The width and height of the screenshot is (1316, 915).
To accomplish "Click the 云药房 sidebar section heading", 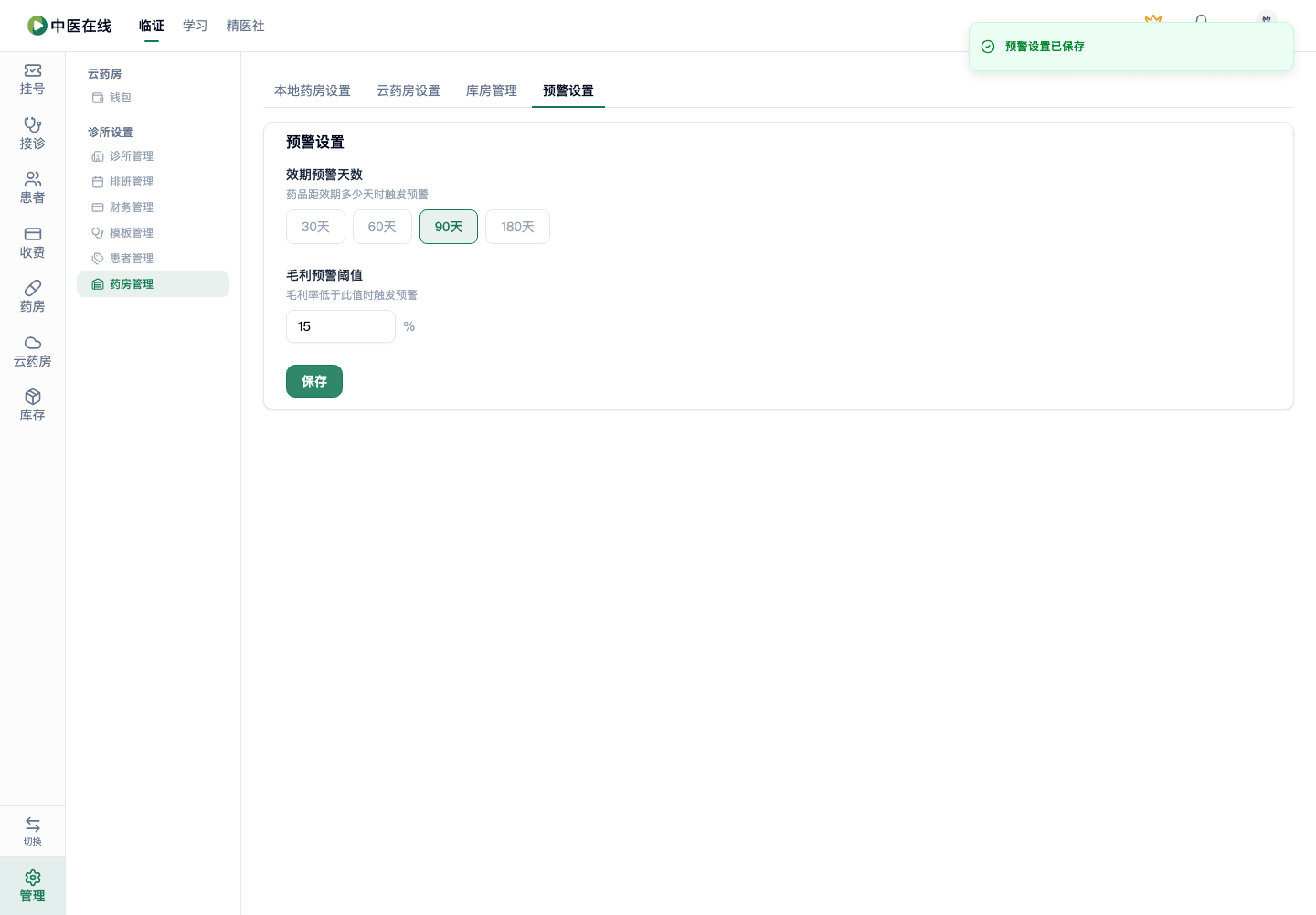I will 104,74.
